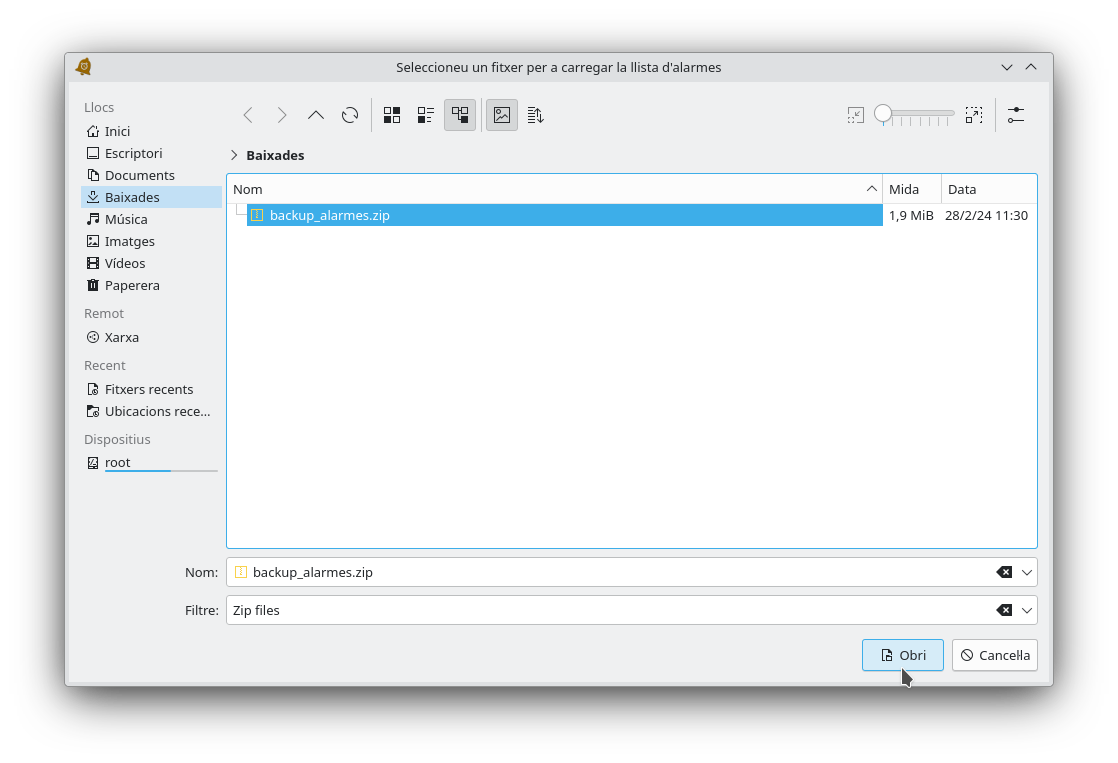1118x763 pixels.
Task: Select the backup_alarmes.zip file
Action: pos(329,215)
